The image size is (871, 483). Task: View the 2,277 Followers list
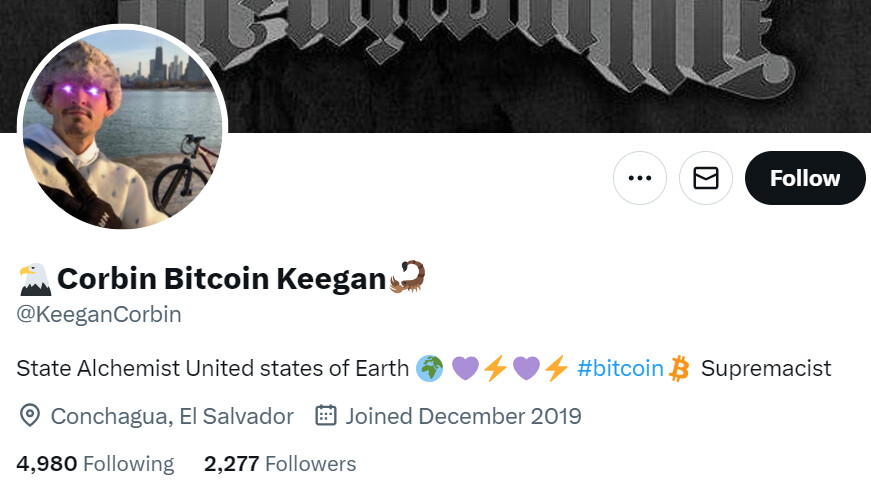pyautogui.click(x=280, y=464)
